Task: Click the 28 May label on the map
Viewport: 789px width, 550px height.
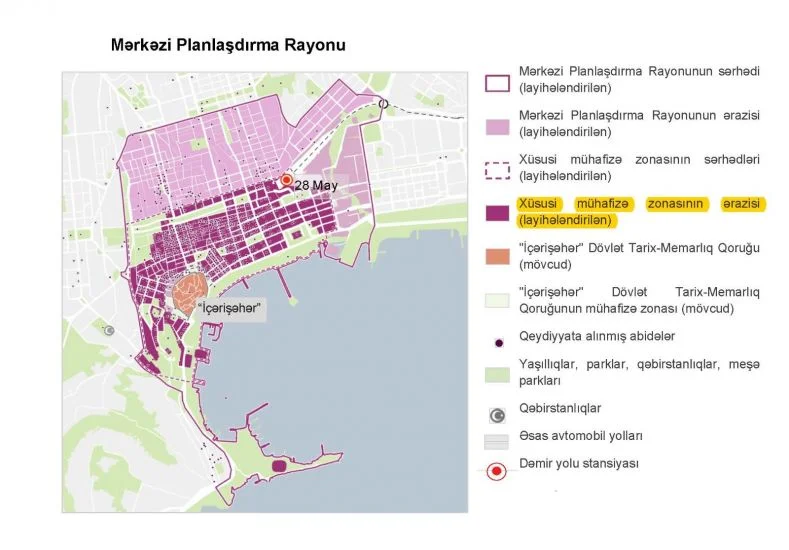Action: (316, 185)
